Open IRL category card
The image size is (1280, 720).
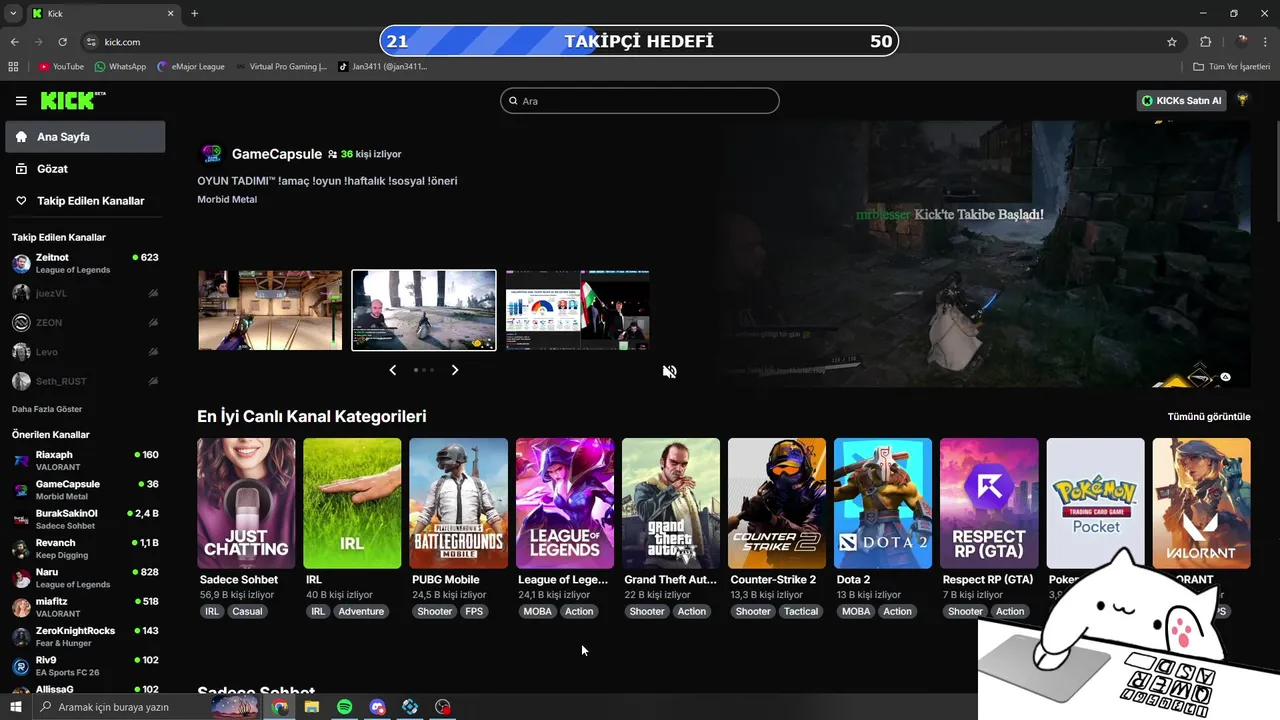tap(352, 503)
